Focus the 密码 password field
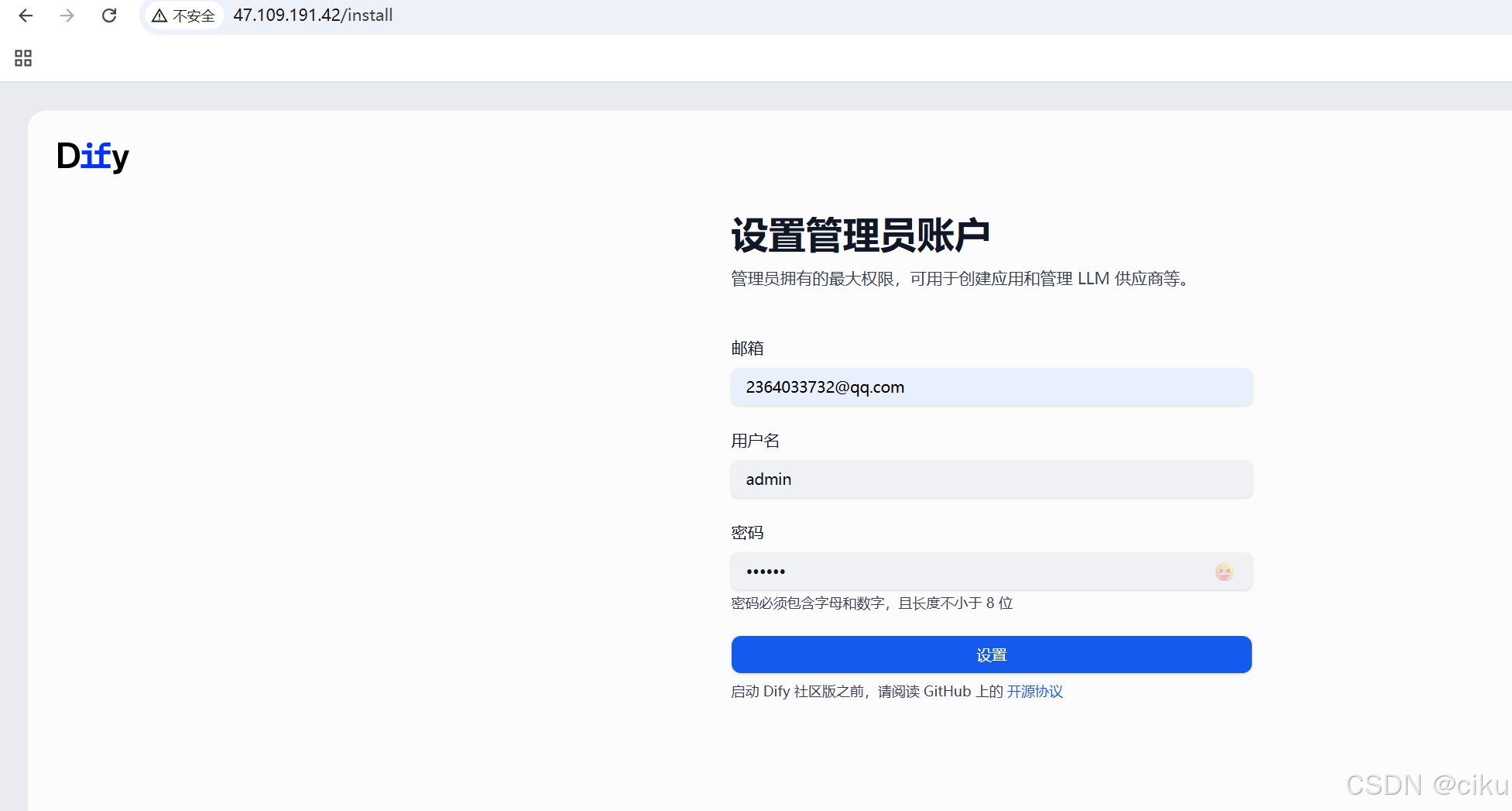The image size is (1512, 811). point(991,572)
